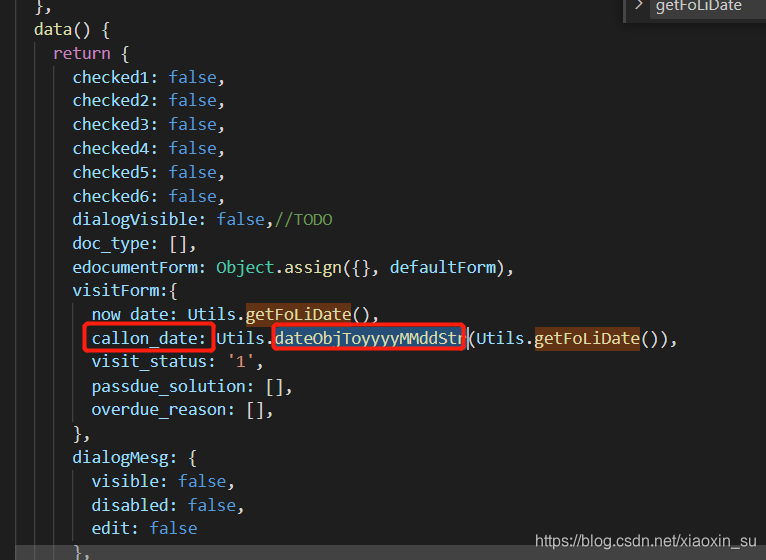The width and height of the screenshot is (766, 560).
Task: Click the 'passdue_solution' property
Action: pos(168,387)
